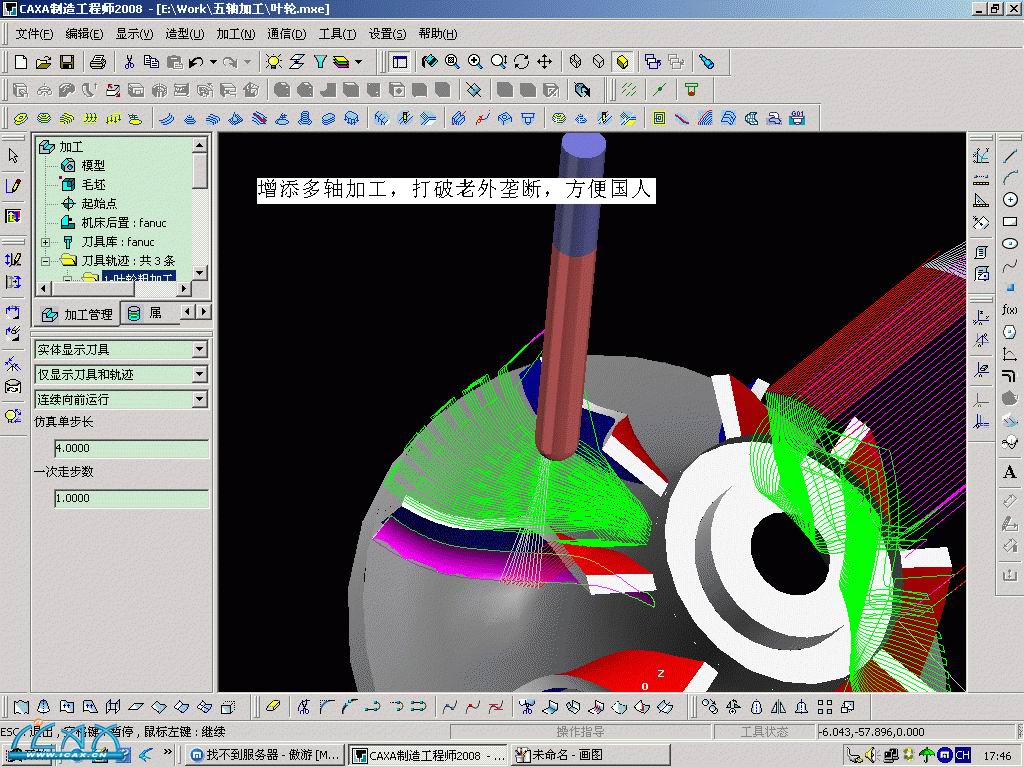This screenshot has height=768, width=1024.
Task: Click the text 'A' tool in right toolbar
Action: coord(1010,472)
